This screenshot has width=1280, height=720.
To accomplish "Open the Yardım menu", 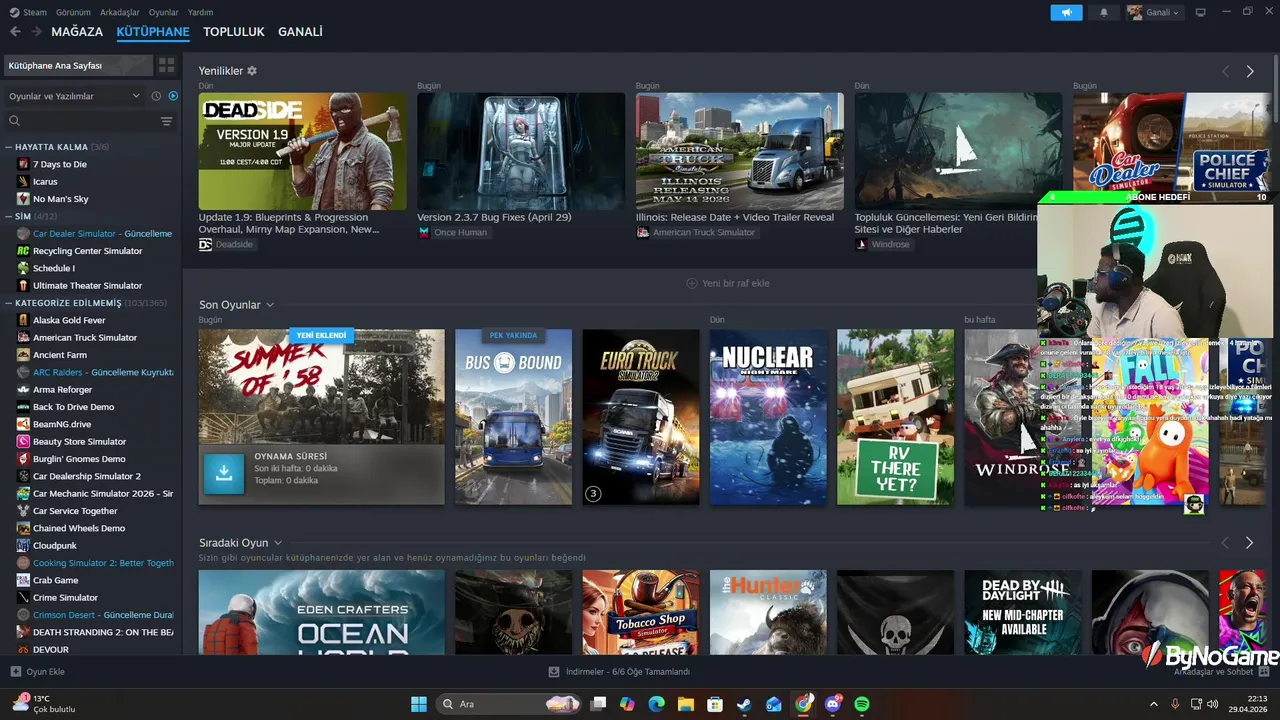I will tap(201, 12).
